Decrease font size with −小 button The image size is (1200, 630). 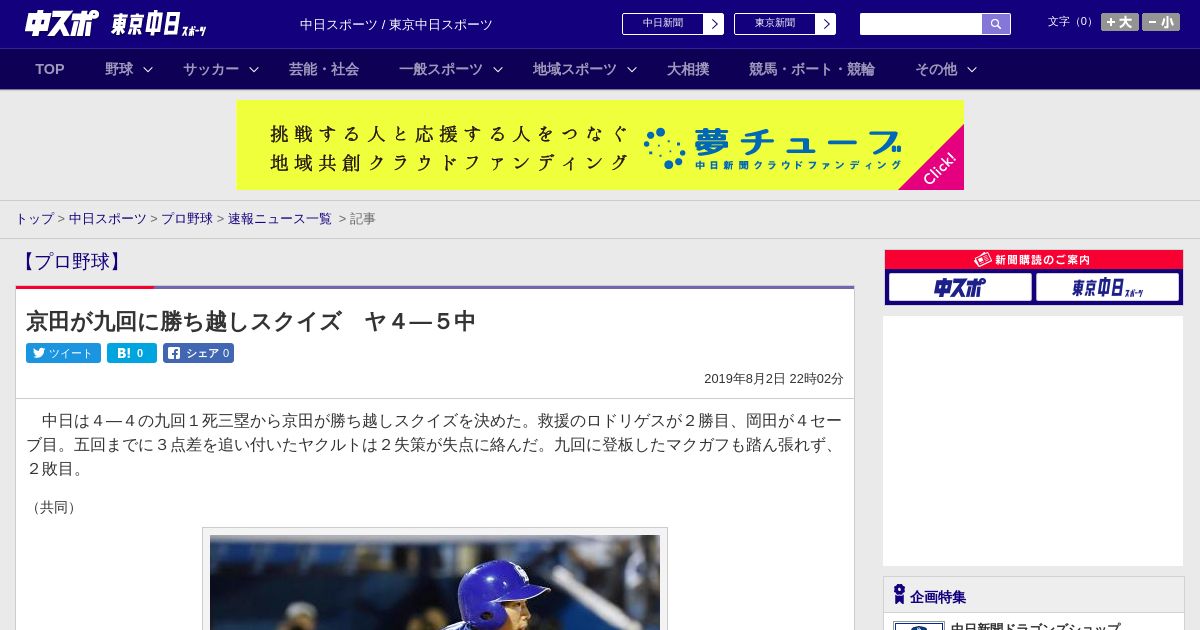tap(1161, 22)
